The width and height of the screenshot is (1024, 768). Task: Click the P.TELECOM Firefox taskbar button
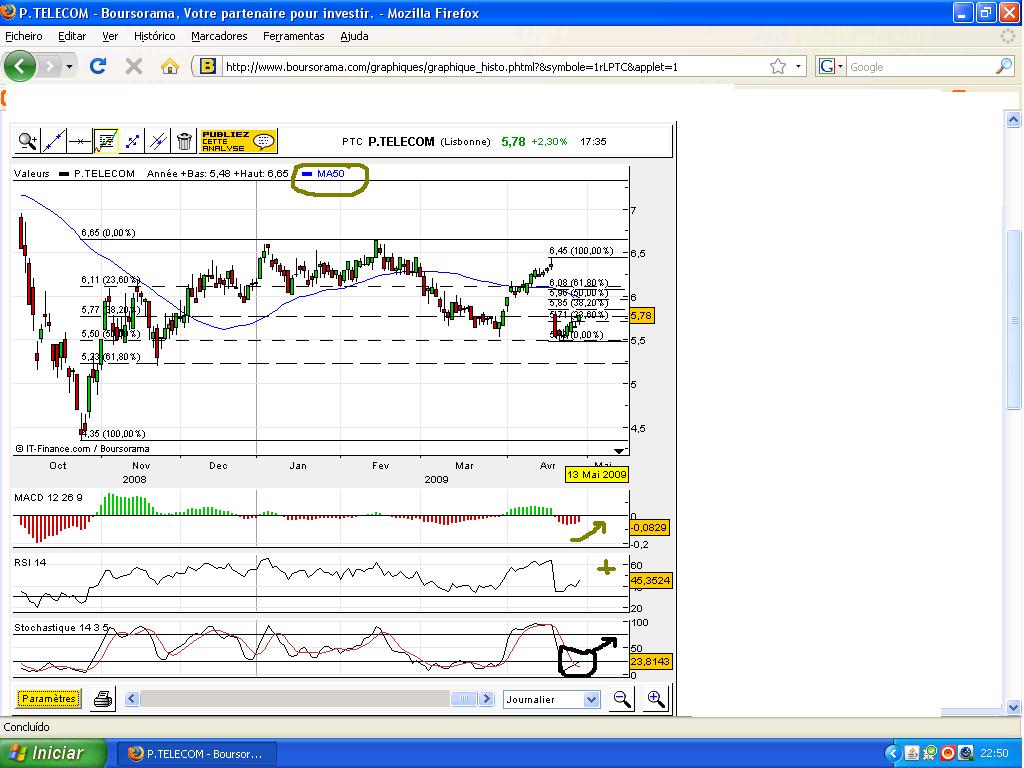pyautogui.click(x=197, y=754)
